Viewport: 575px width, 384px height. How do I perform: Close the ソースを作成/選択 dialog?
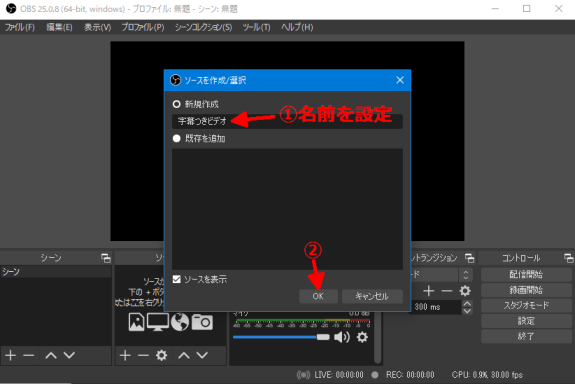coord(400,80)
